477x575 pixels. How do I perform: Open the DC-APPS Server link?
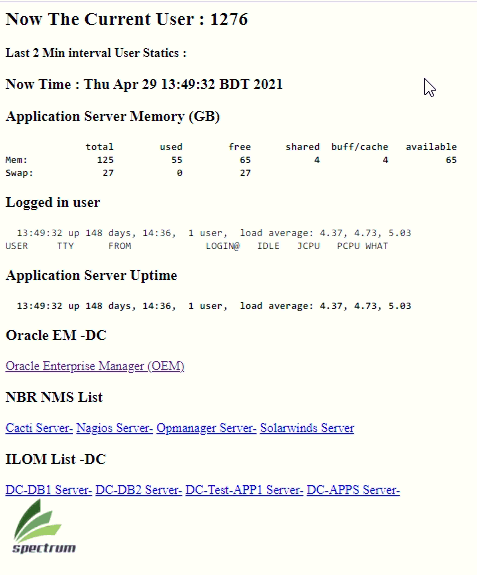click(x=353, y=490)
